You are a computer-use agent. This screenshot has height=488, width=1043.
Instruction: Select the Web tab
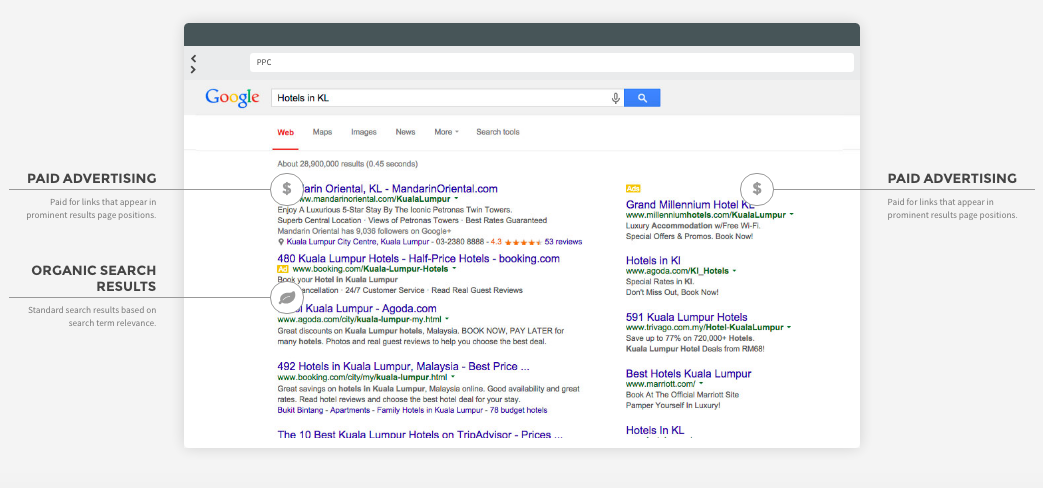click(x=285, y=132)
